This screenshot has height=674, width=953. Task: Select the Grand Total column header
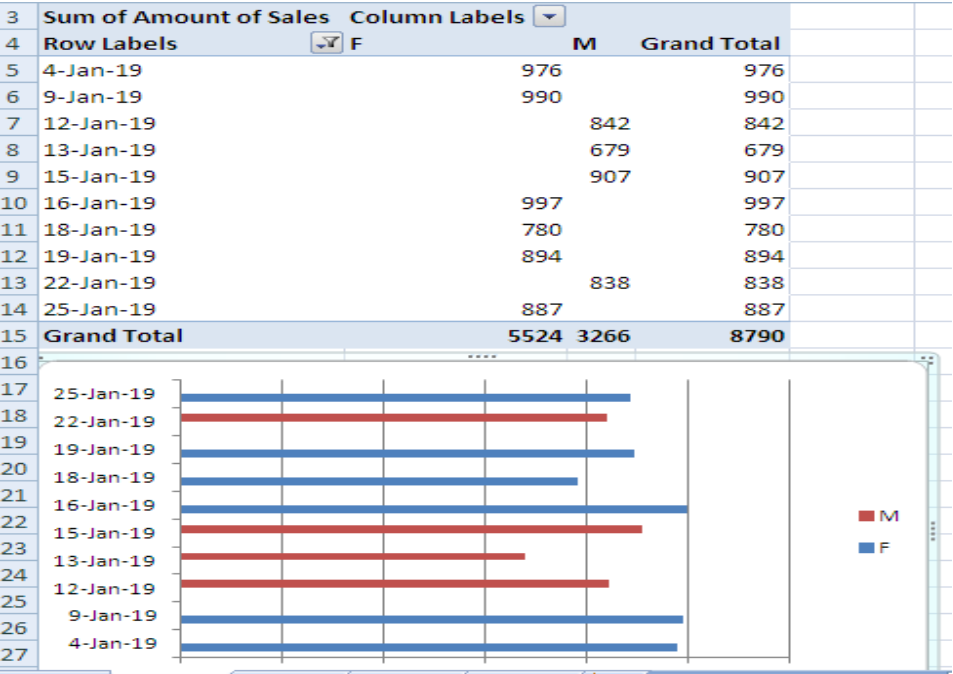tap(712, 43)
